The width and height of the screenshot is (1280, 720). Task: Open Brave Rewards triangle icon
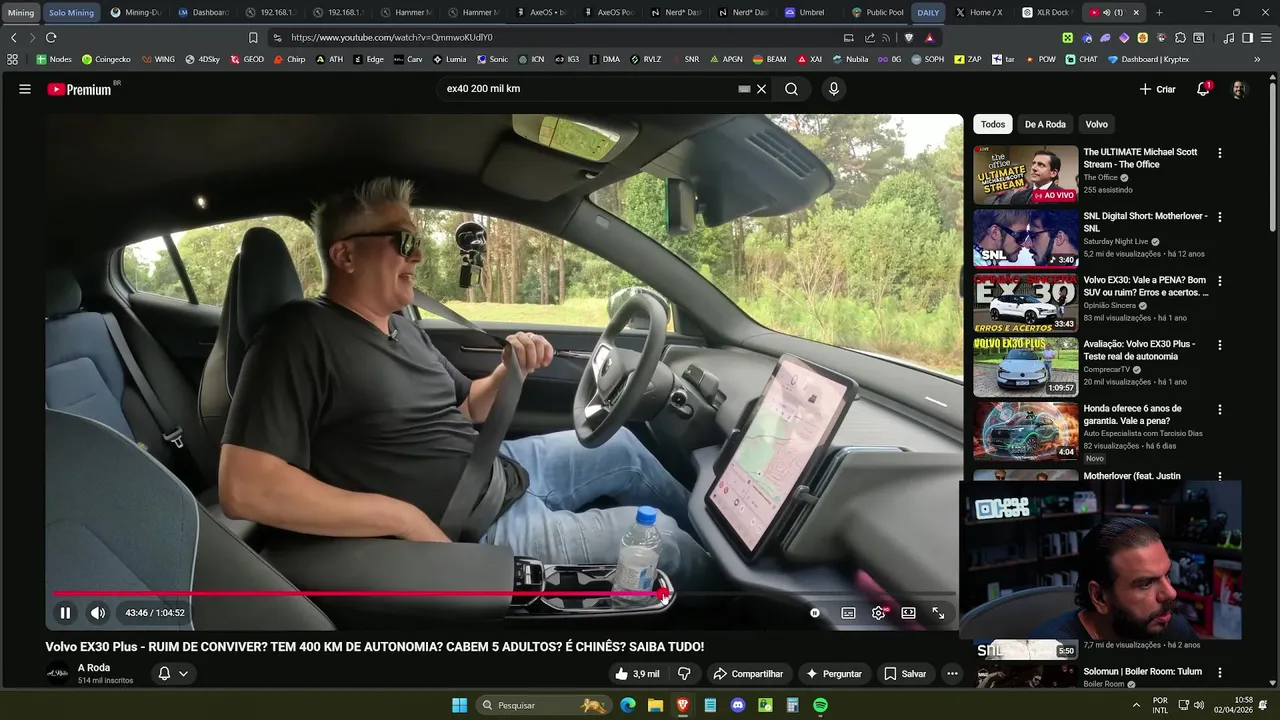coord(930,37)
